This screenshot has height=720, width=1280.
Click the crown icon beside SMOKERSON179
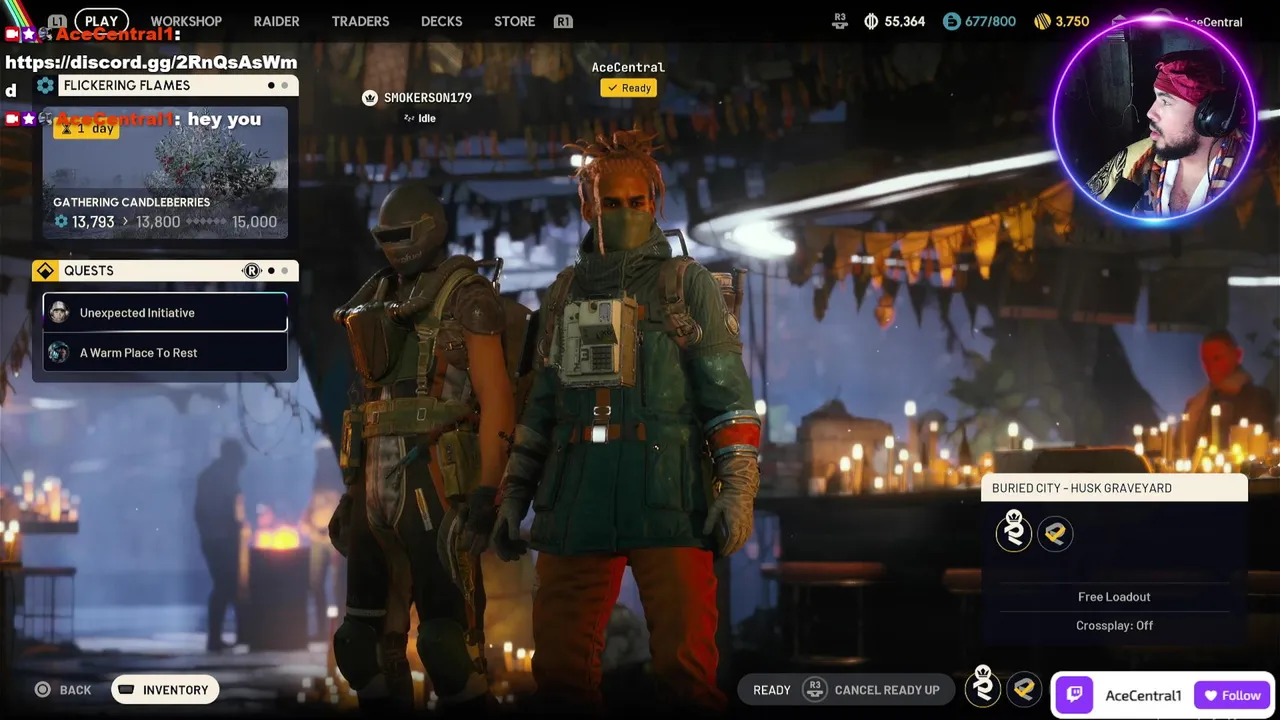(370, 97)
